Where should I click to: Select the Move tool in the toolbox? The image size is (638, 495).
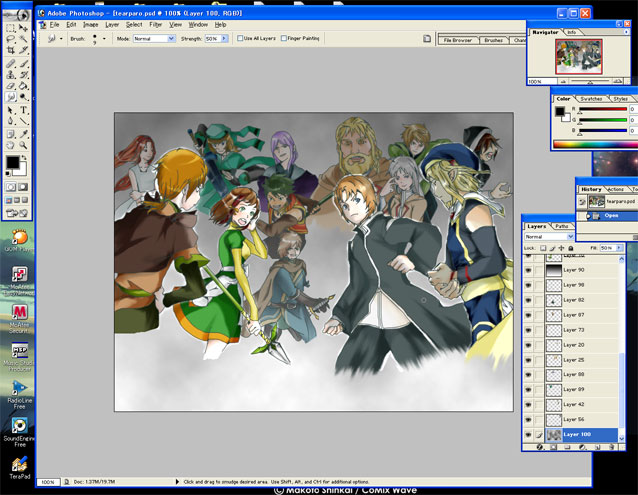(24, 28)
